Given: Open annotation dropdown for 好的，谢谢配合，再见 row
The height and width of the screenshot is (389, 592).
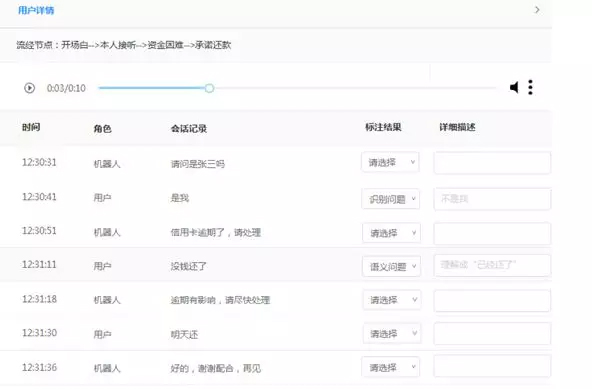Looking at the screenshot, I should (x=390, y=367).
